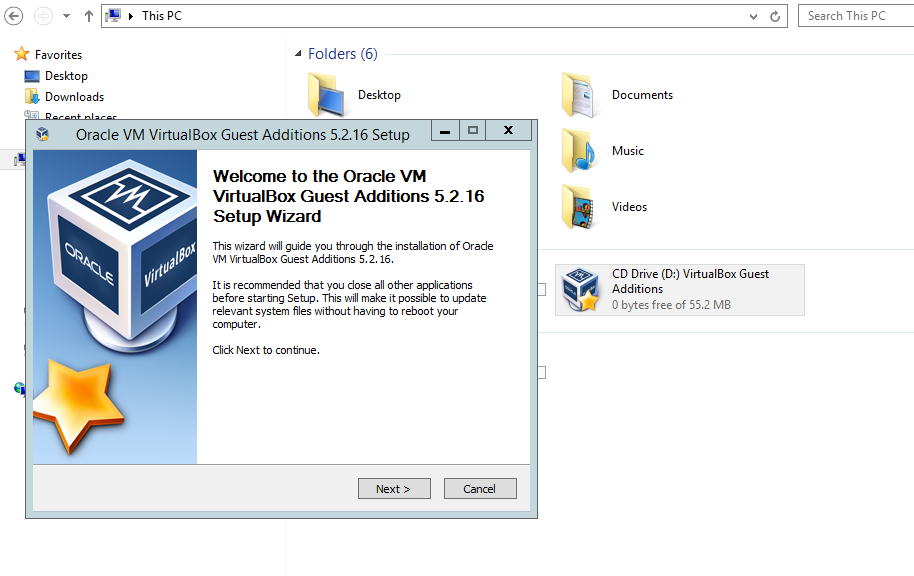The image size is (914, 576).
Task: Refresh the This PC view
Action: click(775, 16)
